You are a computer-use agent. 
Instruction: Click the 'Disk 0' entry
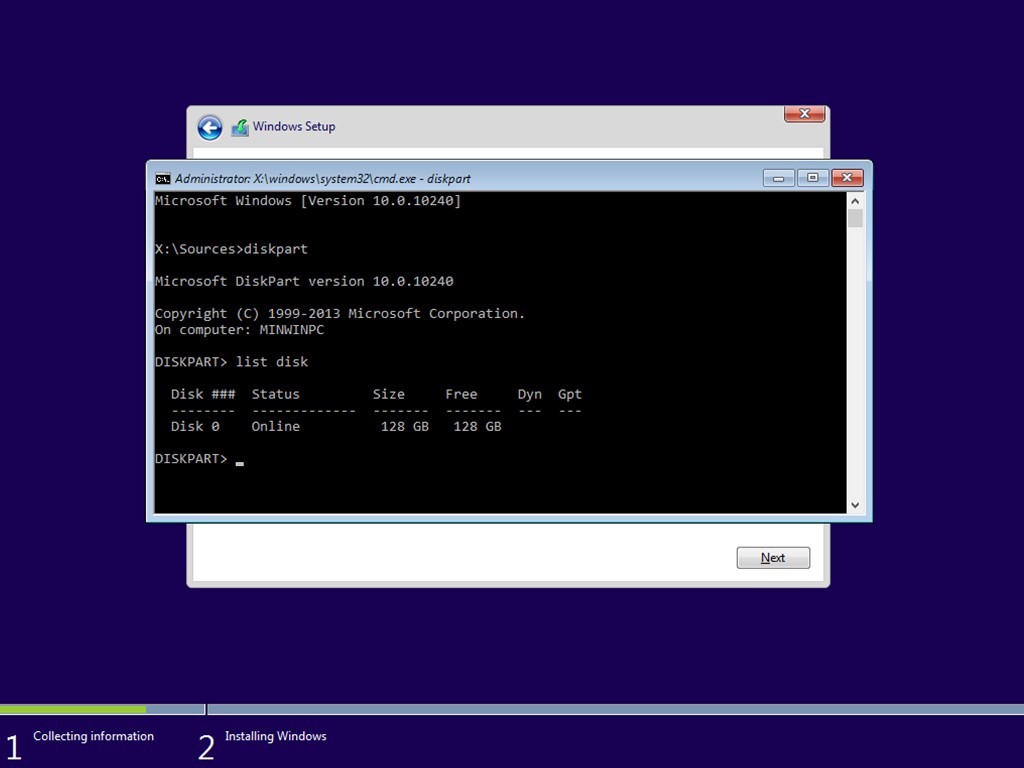[195, 426]
